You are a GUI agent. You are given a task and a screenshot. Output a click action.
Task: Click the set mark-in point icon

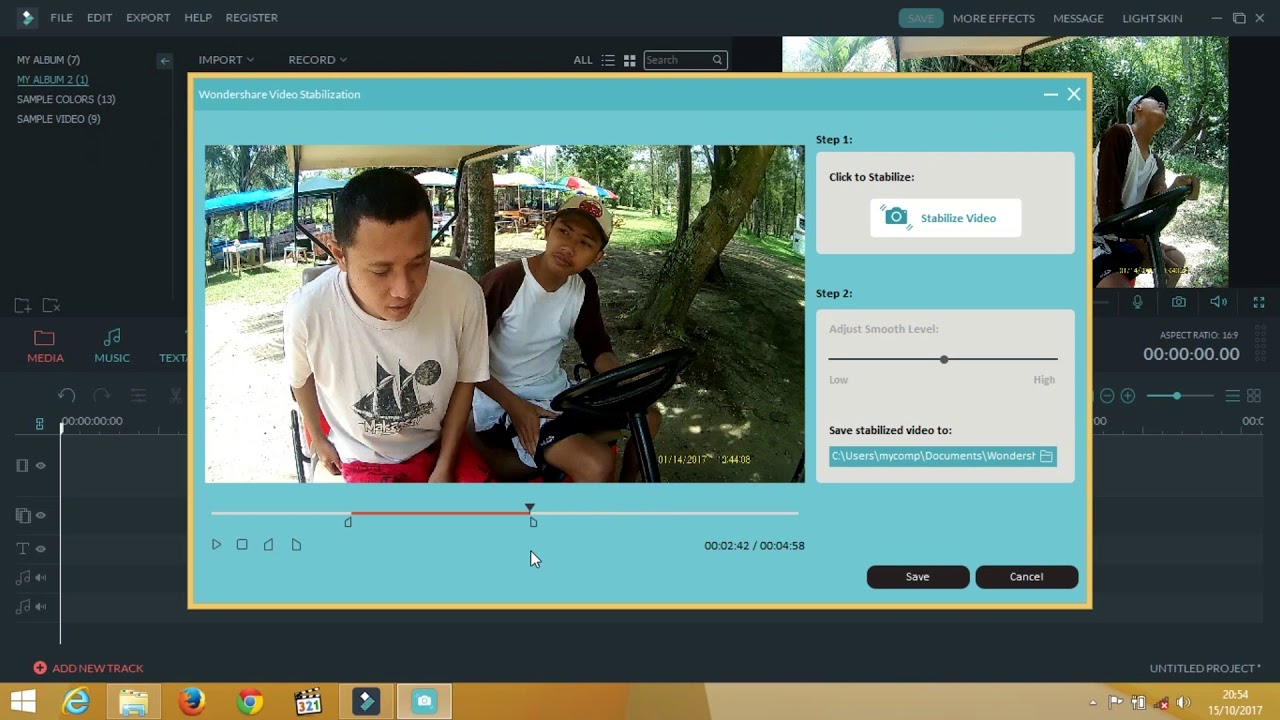pos(268,545)
